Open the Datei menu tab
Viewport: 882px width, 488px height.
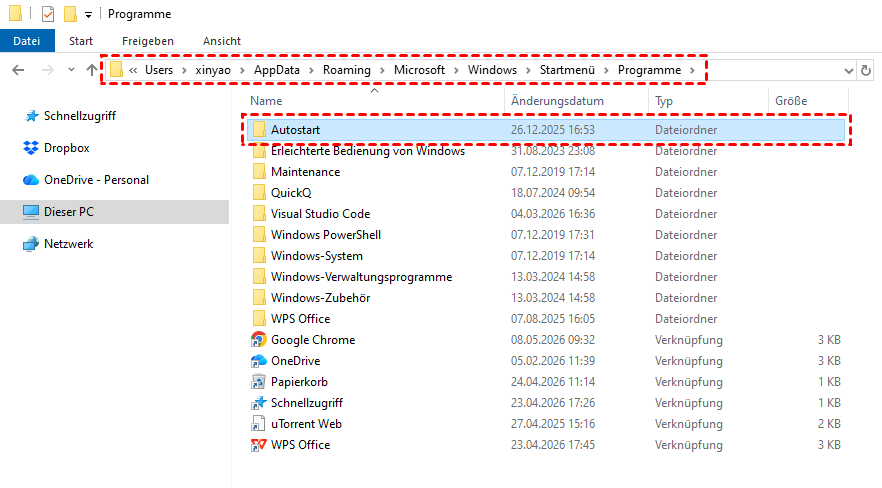click(27, 41)
